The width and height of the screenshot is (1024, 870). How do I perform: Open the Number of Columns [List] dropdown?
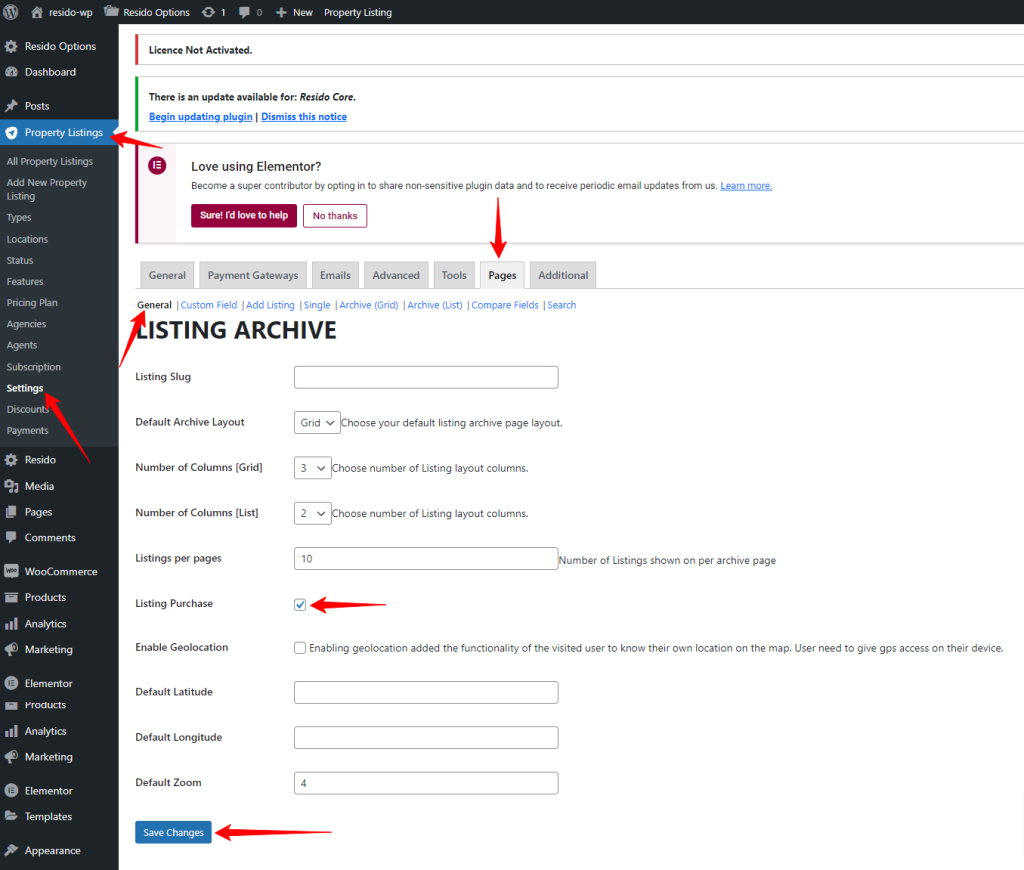coord(314,512)
